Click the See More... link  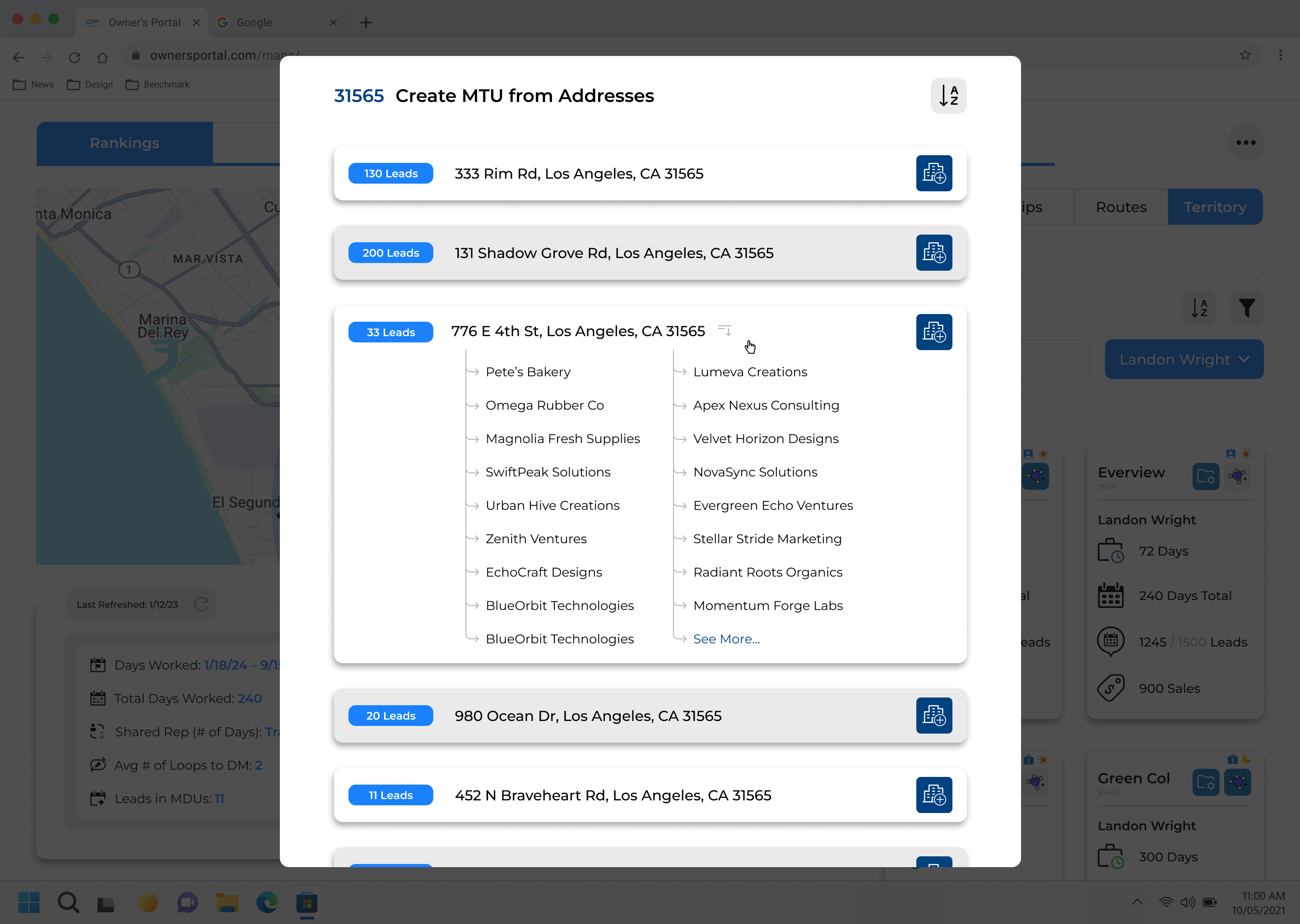726,639
